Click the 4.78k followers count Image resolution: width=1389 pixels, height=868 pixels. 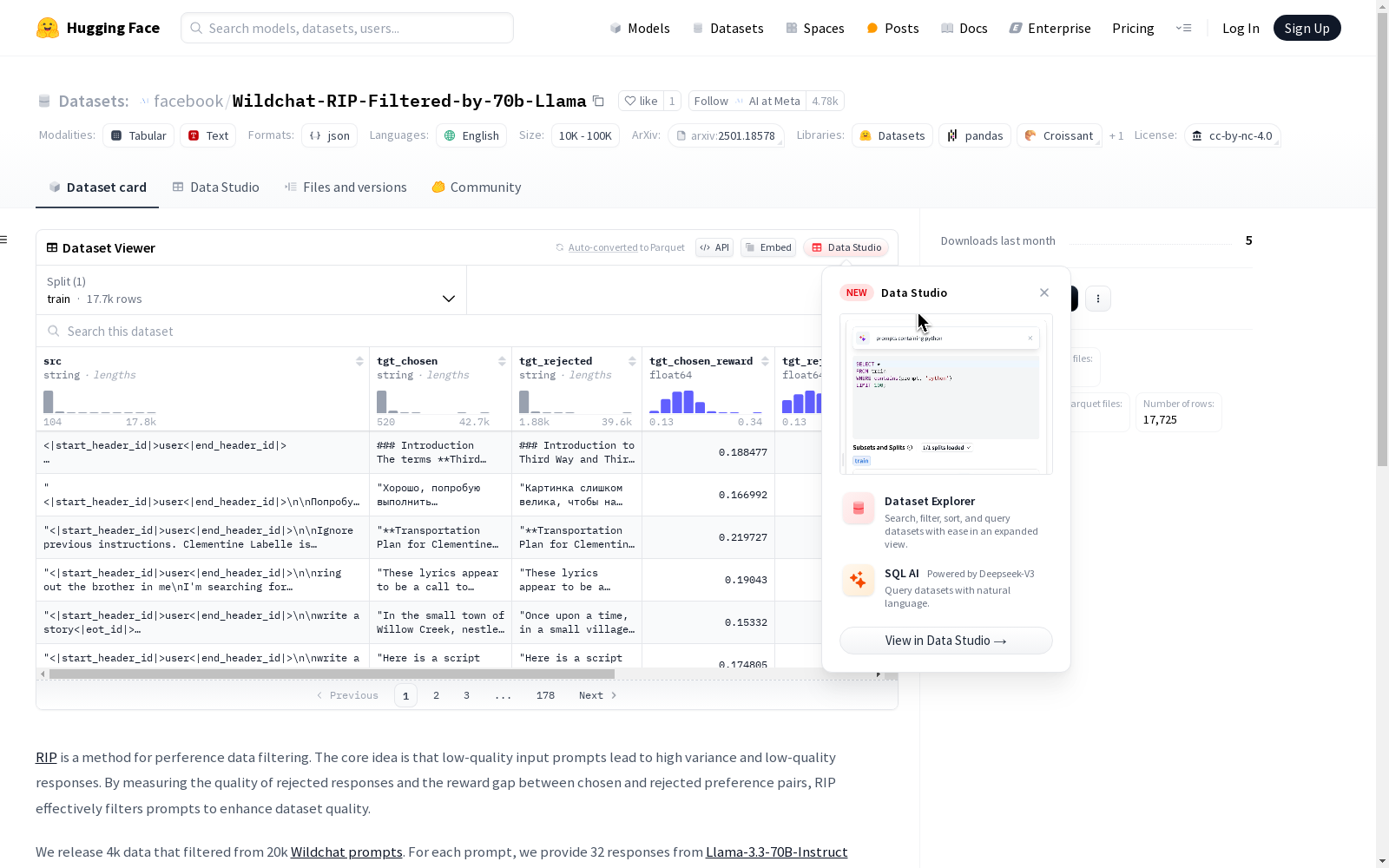(825, 101)
